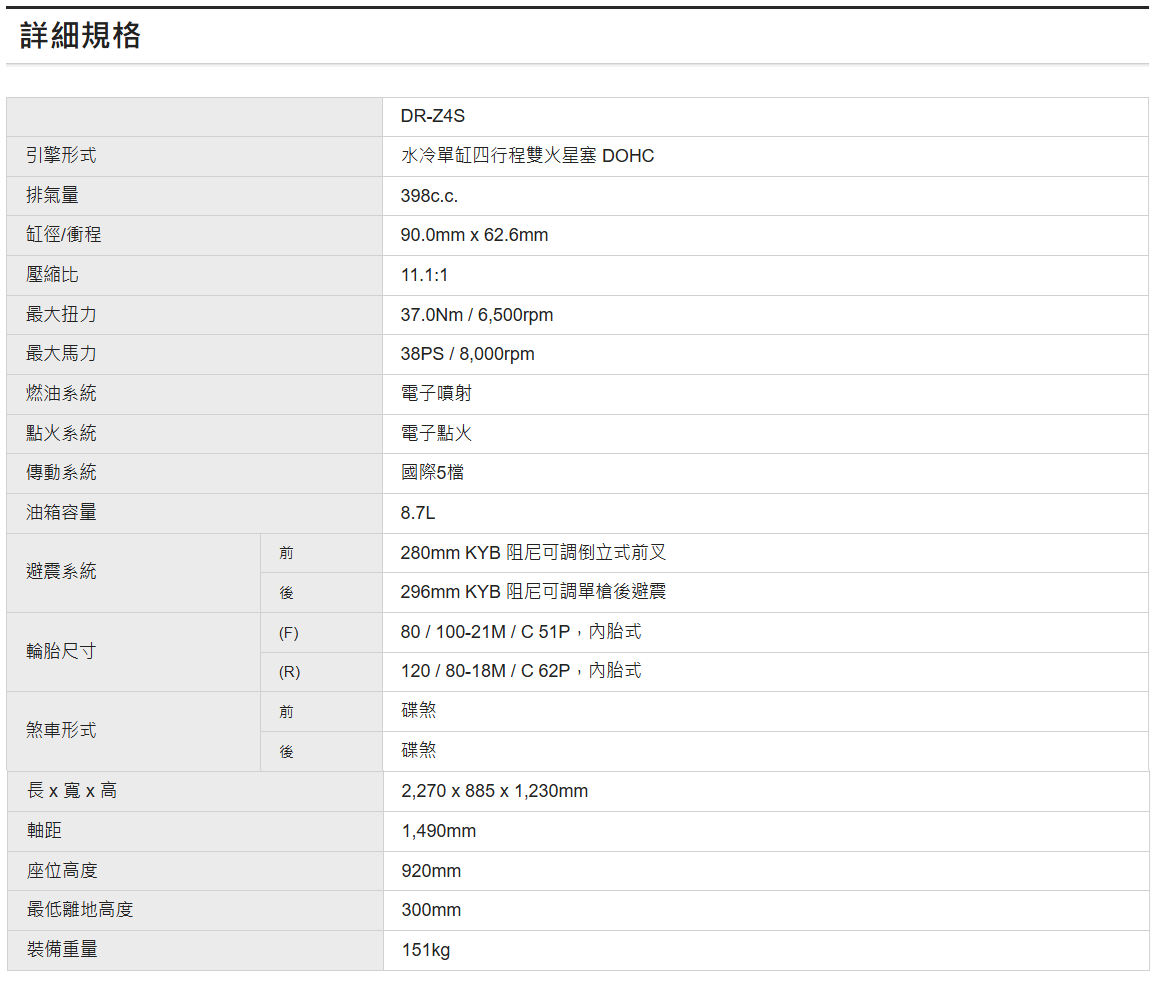Select the DR-Z4S model header cell

tap(433, 116)
